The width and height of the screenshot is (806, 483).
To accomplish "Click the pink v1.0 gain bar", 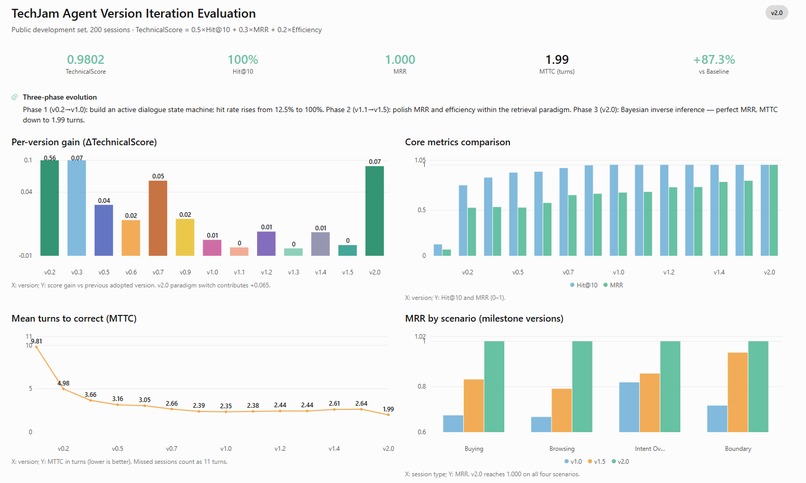I will click(212, 248).
